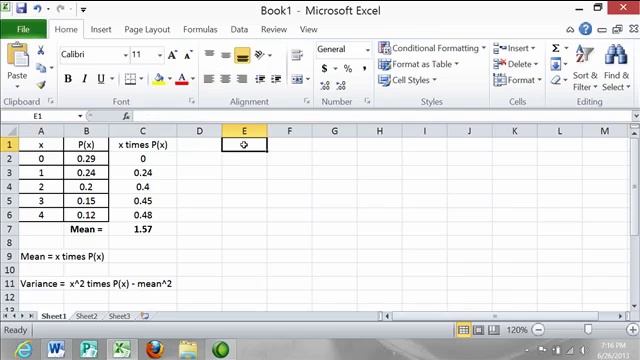
Task: Switch to Sheet2 worksheet tab
Action: (x=87, y=316)
